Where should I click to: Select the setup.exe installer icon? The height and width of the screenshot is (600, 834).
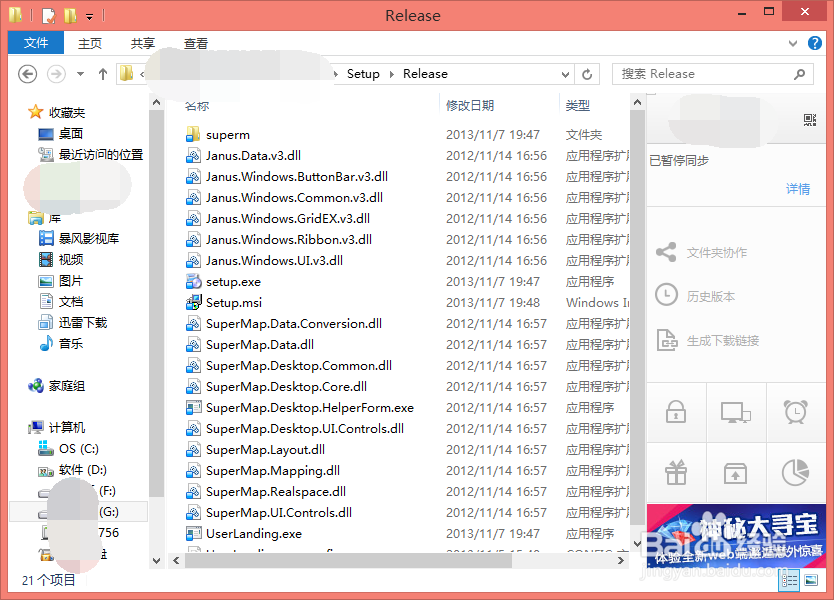[x=193, y=281]
